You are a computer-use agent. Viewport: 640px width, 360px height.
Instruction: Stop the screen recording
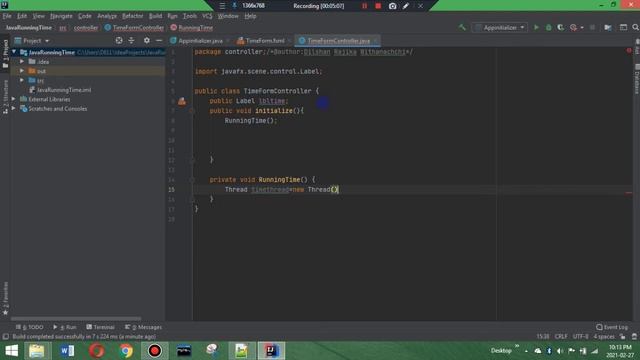point(378,6)
